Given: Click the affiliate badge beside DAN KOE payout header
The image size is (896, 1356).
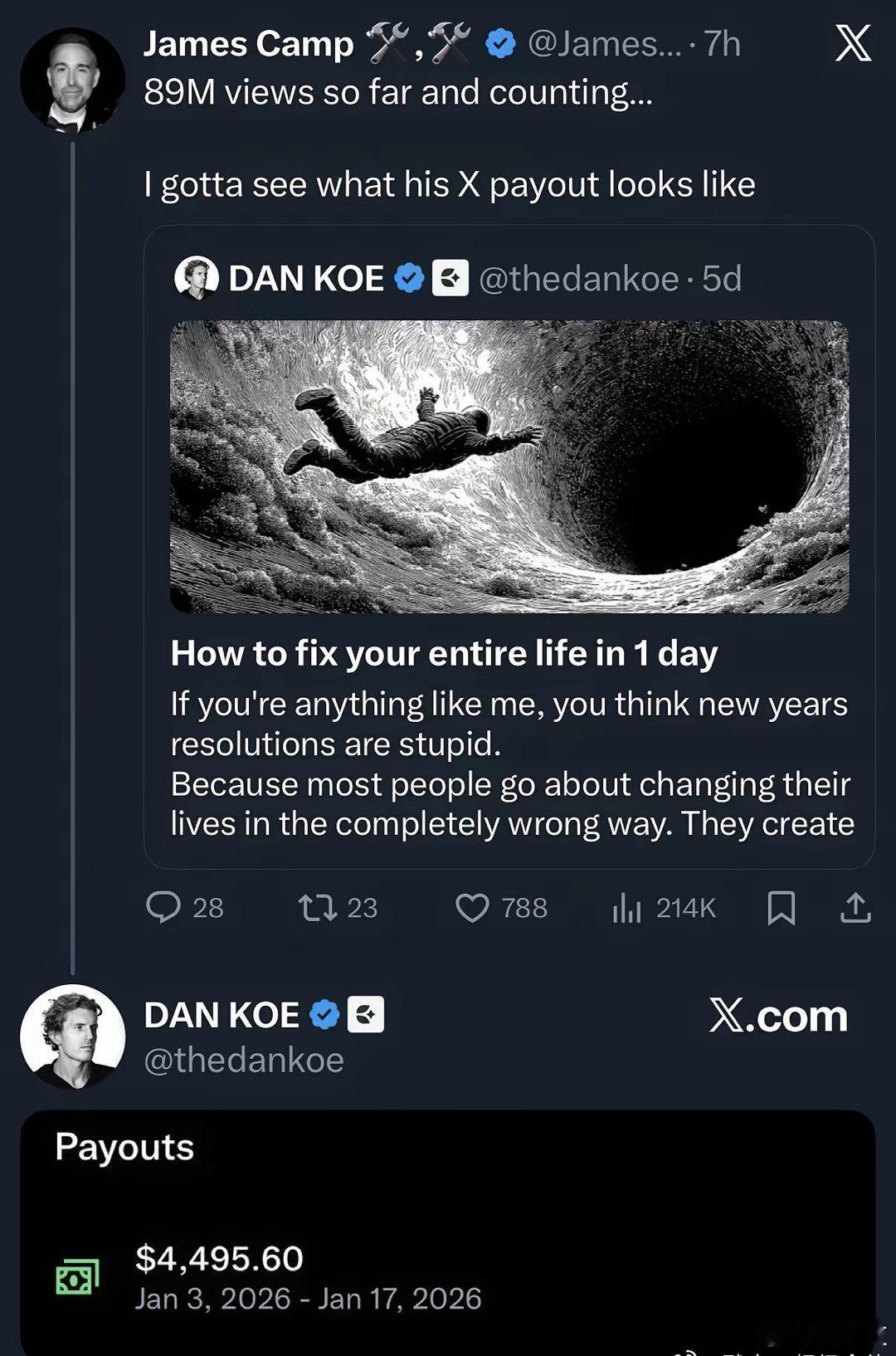Looking at the screenshot, I should tap(365, 1014).
